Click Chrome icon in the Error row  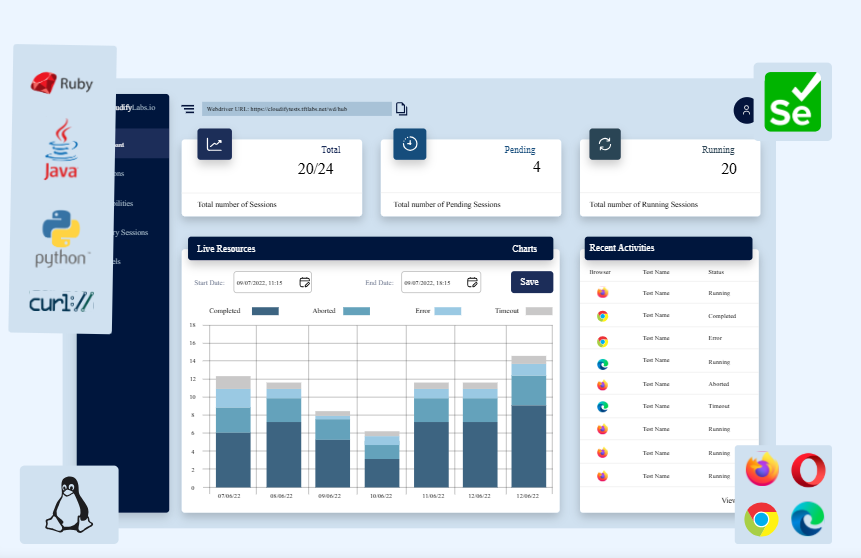click(x=602, y=342)
